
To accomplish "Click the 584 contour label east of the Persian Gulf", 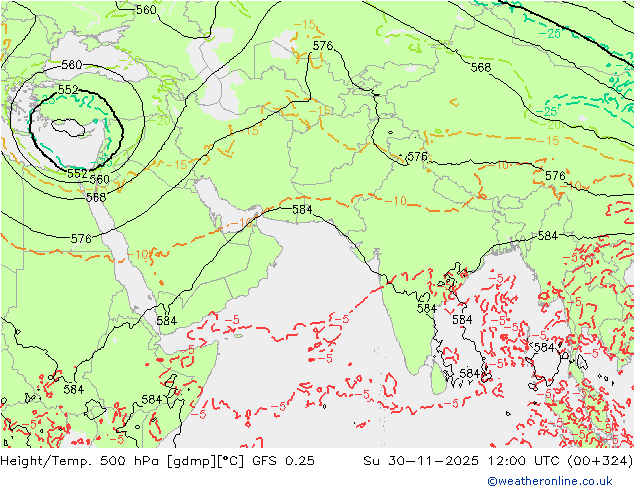I will (x=302, y=209).
